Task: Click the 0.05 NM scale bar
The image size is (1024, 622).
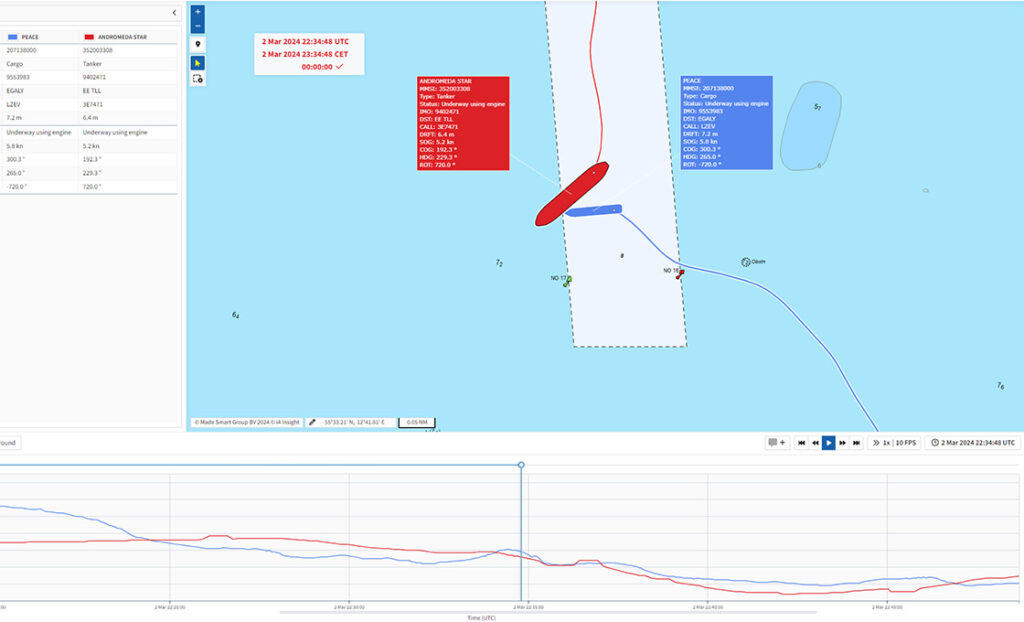Action: [417, 423]
